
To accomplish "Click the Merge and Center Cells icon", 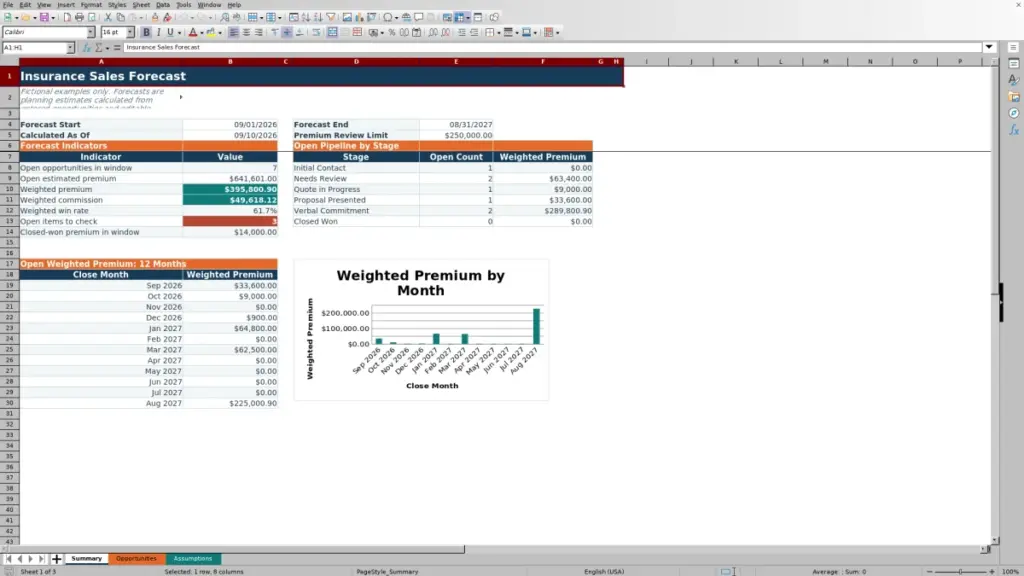I will 332,33.
